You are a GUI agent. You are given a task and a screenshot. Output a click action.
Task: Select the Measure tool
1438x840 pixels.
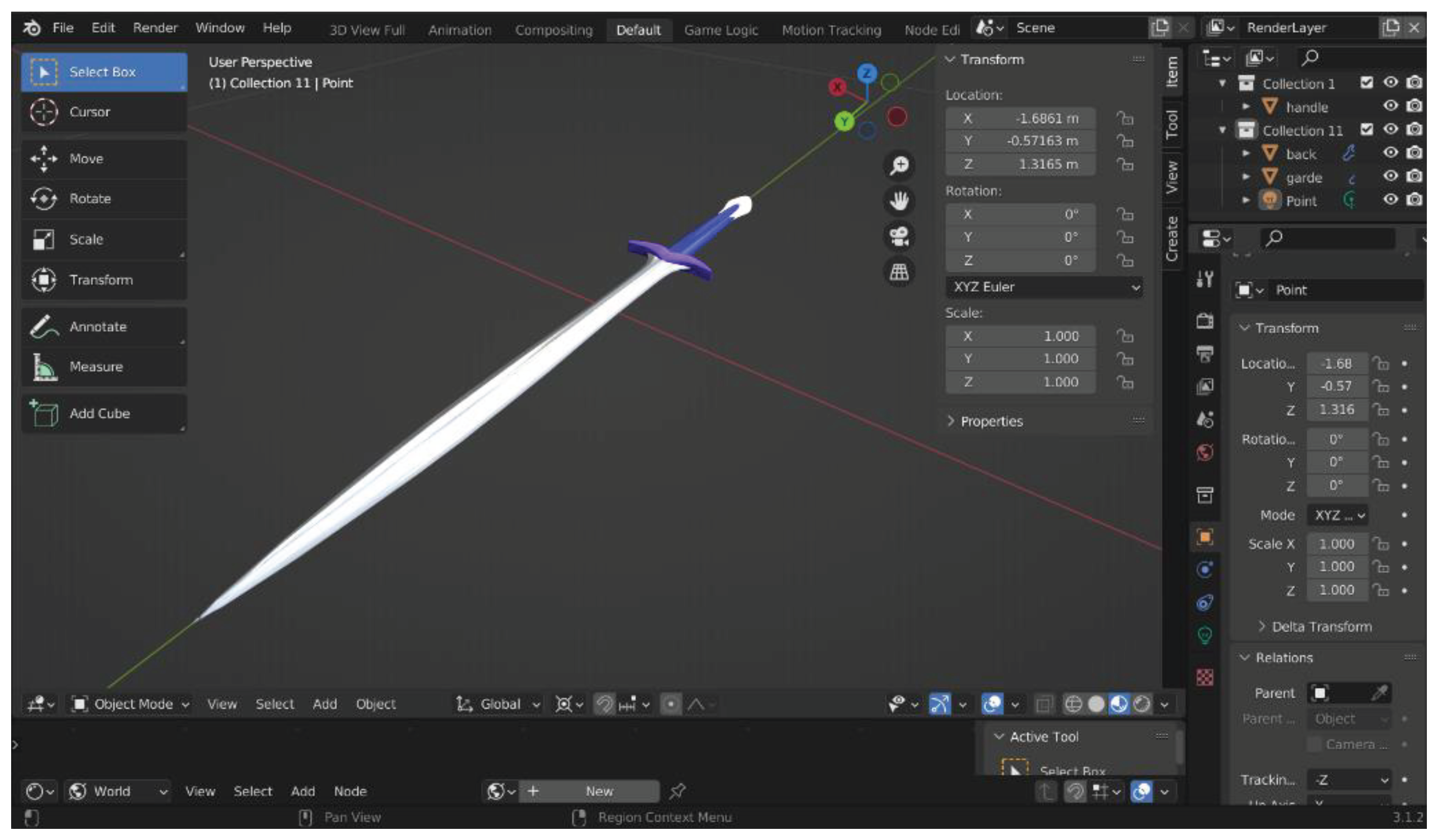click(96, 367)
